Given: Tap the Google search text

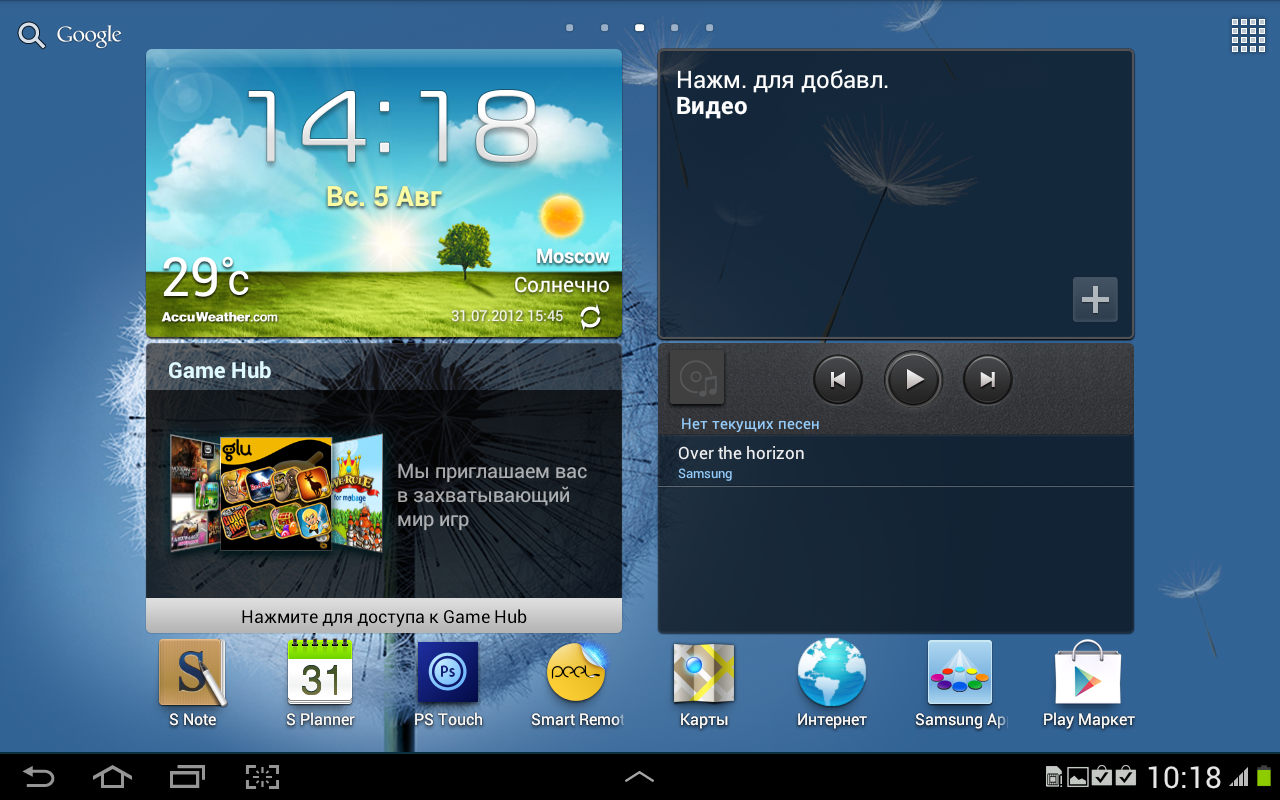Looking at the screenshot, I should (89, 35).
